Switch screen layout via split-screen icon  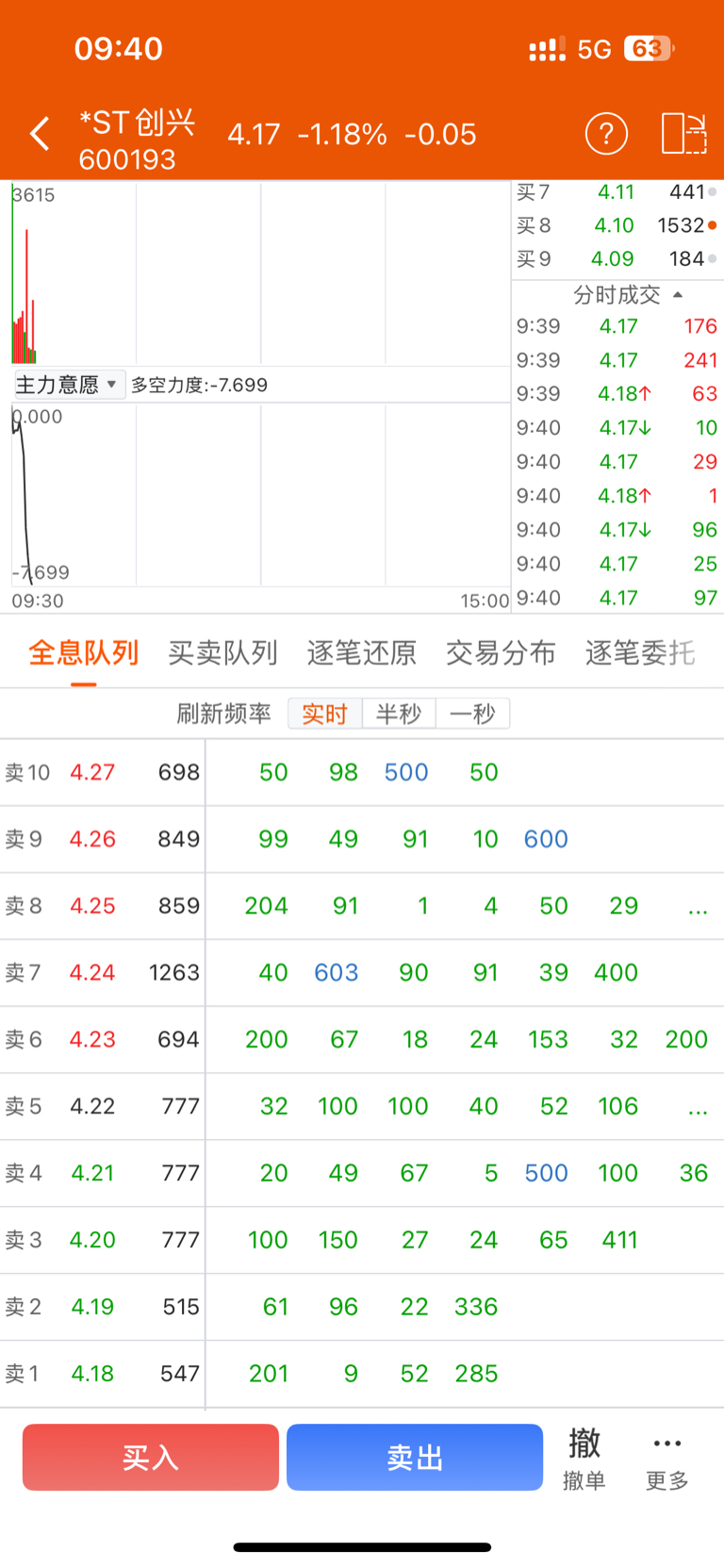(x=683, y=134)
